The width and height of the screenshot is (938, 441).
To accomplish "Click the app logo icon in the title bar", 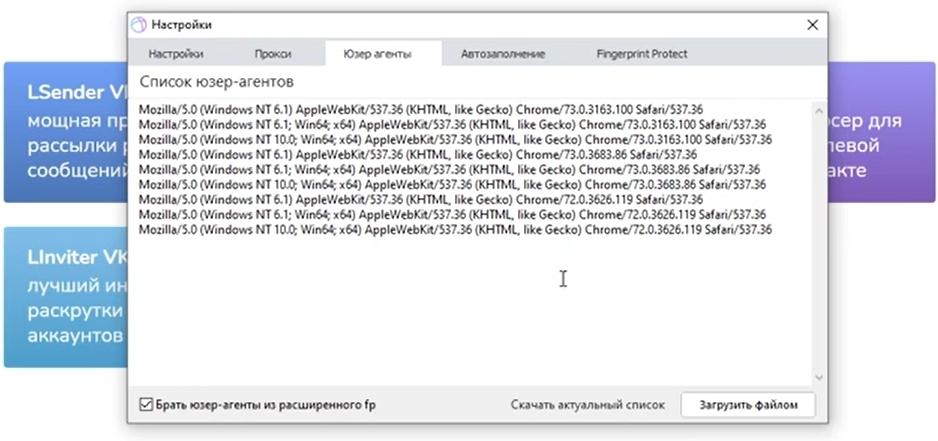I will [x=139, y=25].
